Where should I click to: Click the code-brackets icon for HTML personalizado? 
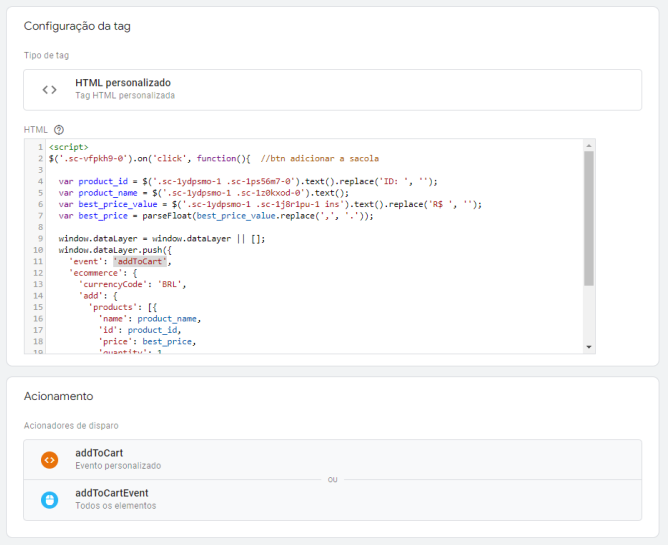point(49,89)
